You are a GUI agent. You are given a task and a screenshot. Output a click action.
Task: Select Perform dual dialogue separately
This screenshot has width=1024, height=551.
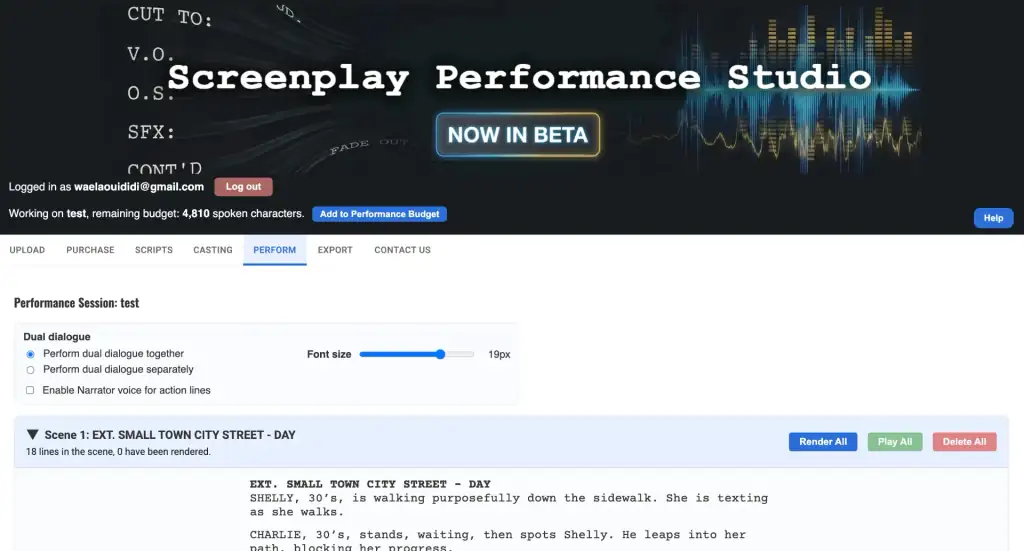click(30, 370)
